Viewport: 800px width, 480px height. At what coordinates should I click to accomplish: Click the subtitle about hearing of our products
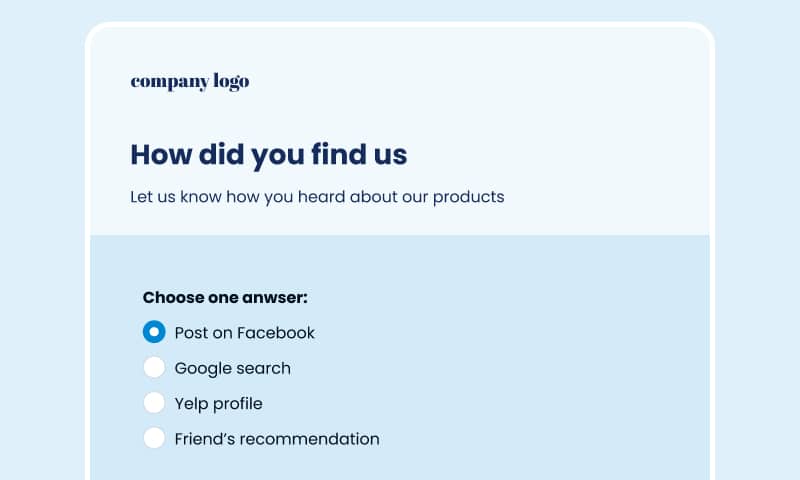[x=317, y=197]
